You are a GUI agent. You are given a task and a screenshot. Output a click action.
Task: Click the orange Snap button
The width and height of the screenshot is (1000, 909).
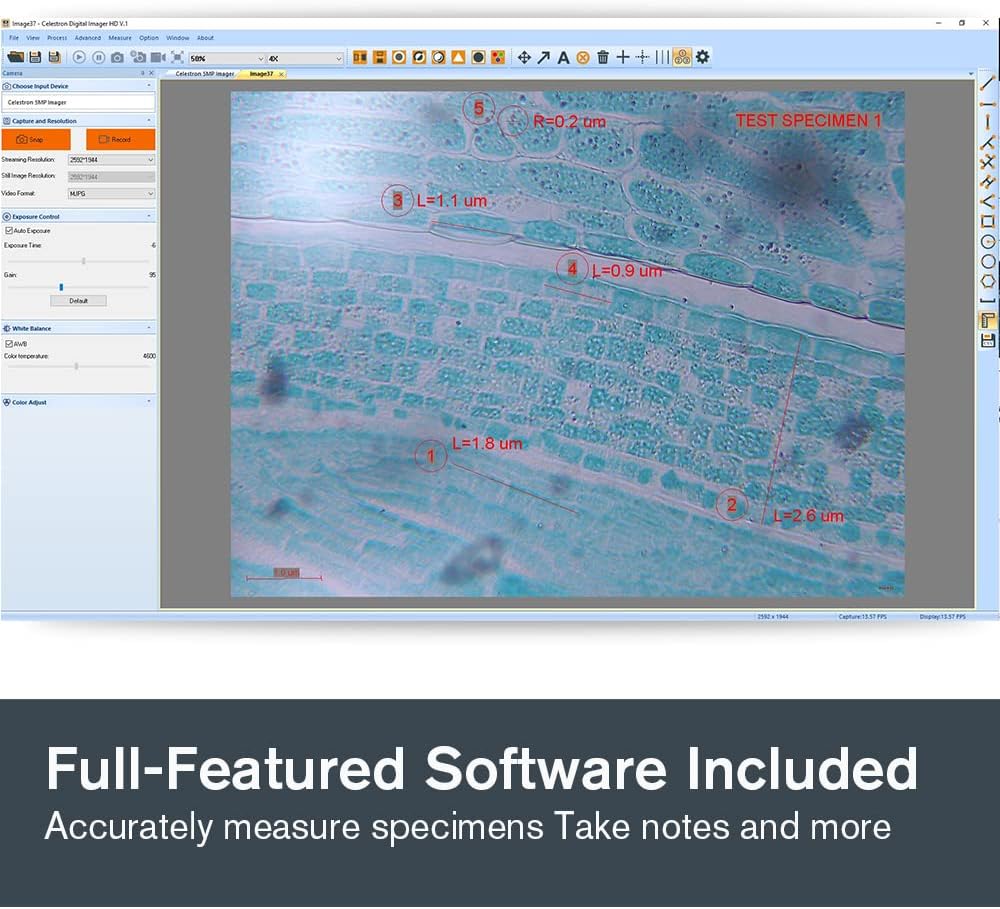36,139
